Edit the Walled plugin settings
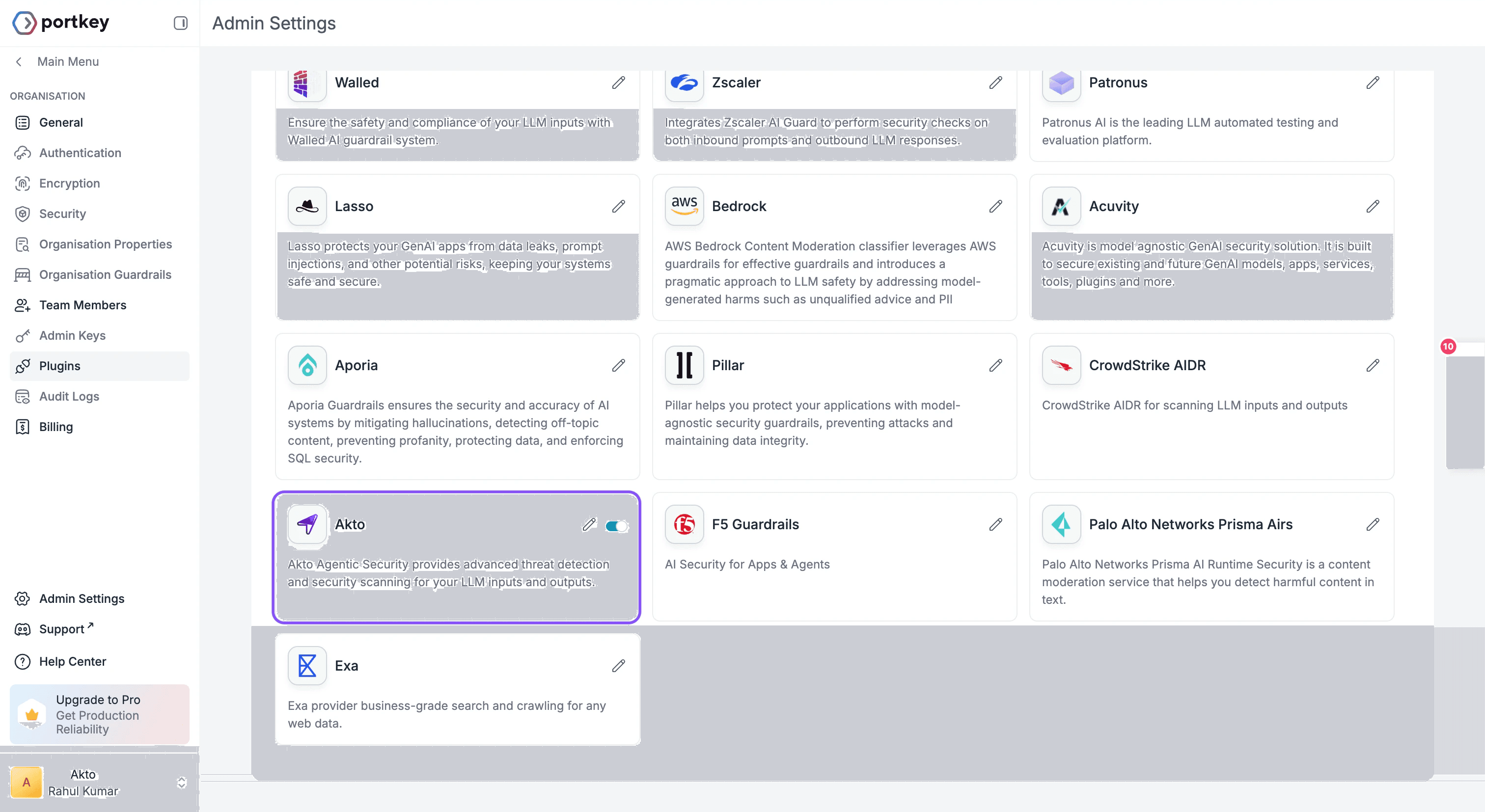The width and height of the screenshot is (1485, 812). point(619,83)
